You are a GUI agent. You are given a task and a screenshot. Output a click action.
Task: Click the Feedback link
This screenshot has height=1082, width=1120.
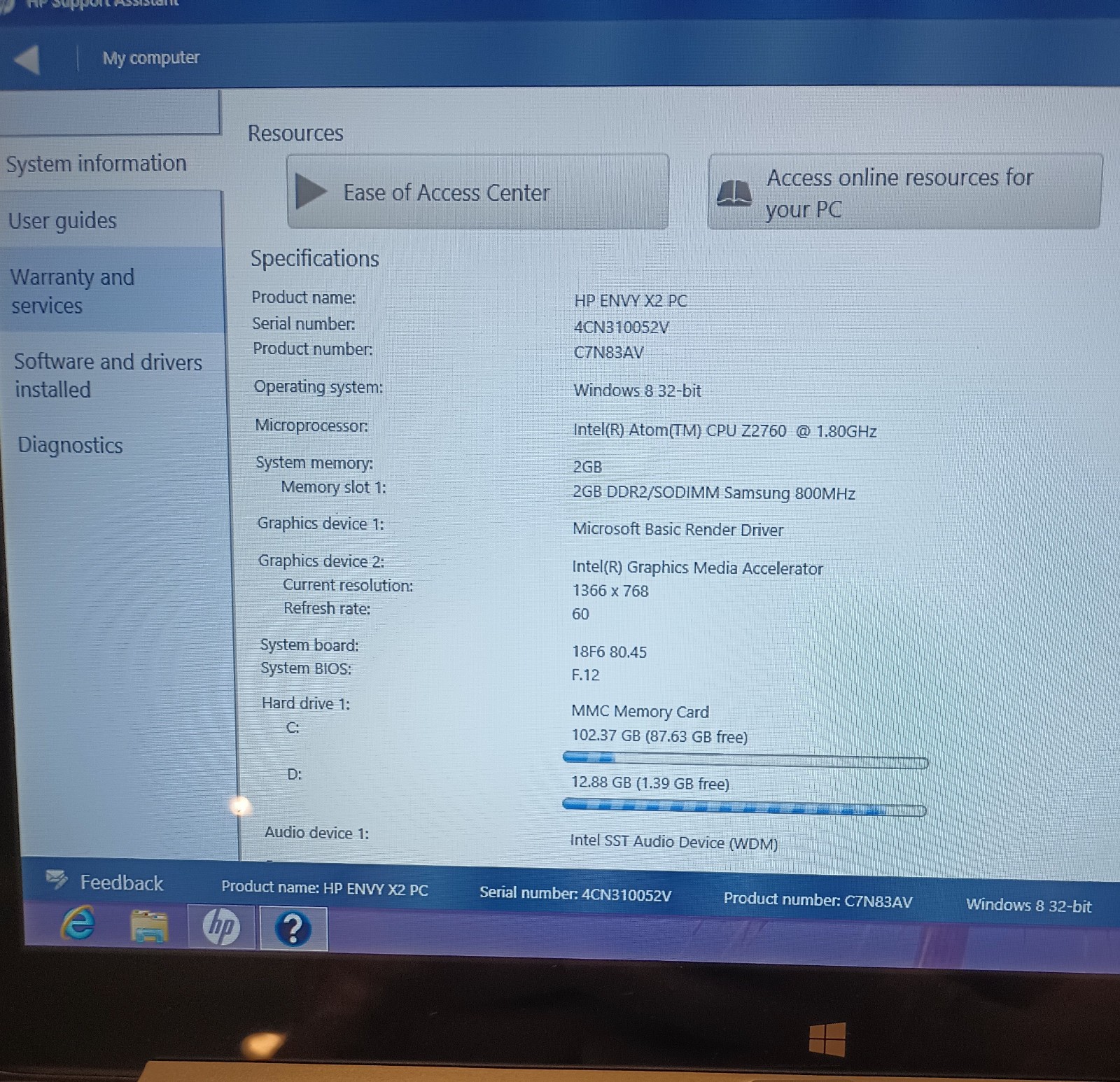point(121,883)
